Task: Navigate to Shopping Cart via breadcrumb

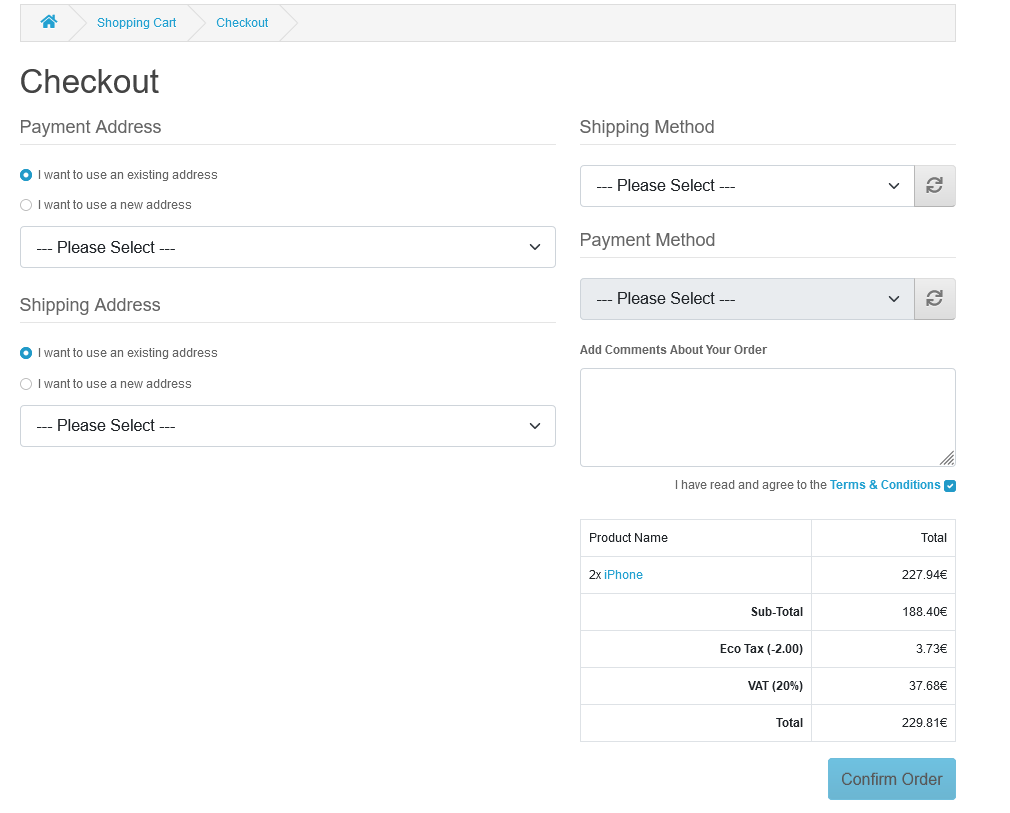Action: point(136,22)
